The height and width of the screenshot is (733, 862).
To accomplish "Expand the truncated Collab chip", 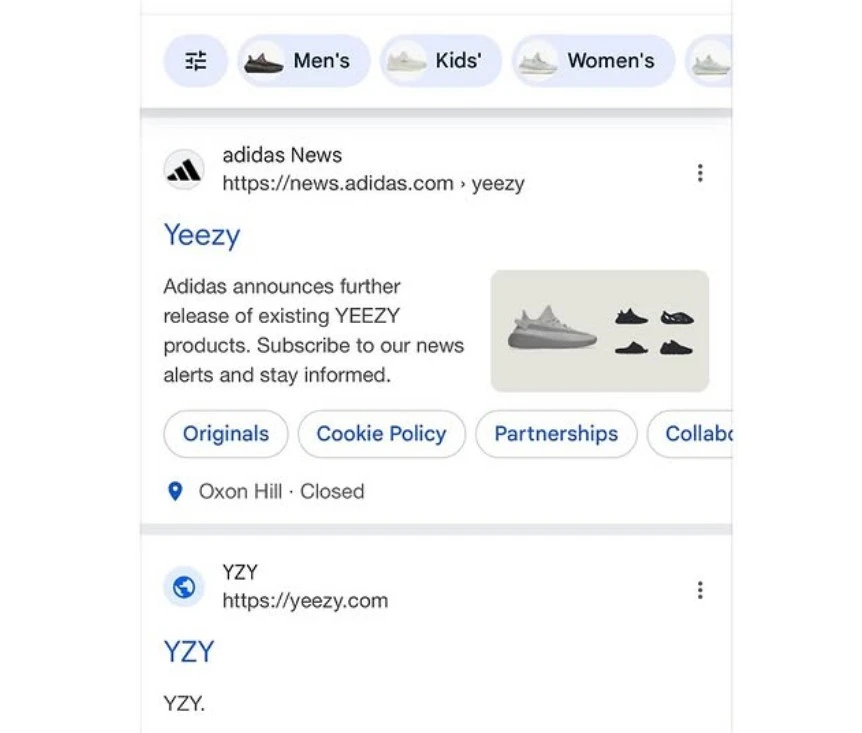I will tap(700, 434).
